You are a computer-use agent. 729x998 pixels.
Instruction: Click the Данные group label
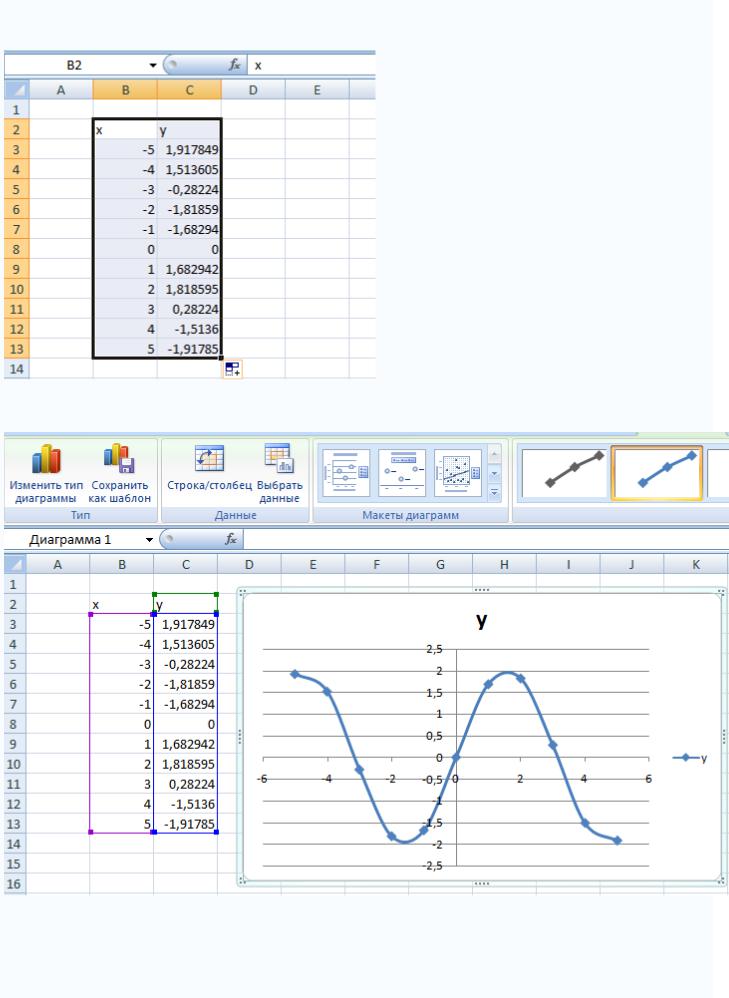pyautogui.click(x=235, y=515)
